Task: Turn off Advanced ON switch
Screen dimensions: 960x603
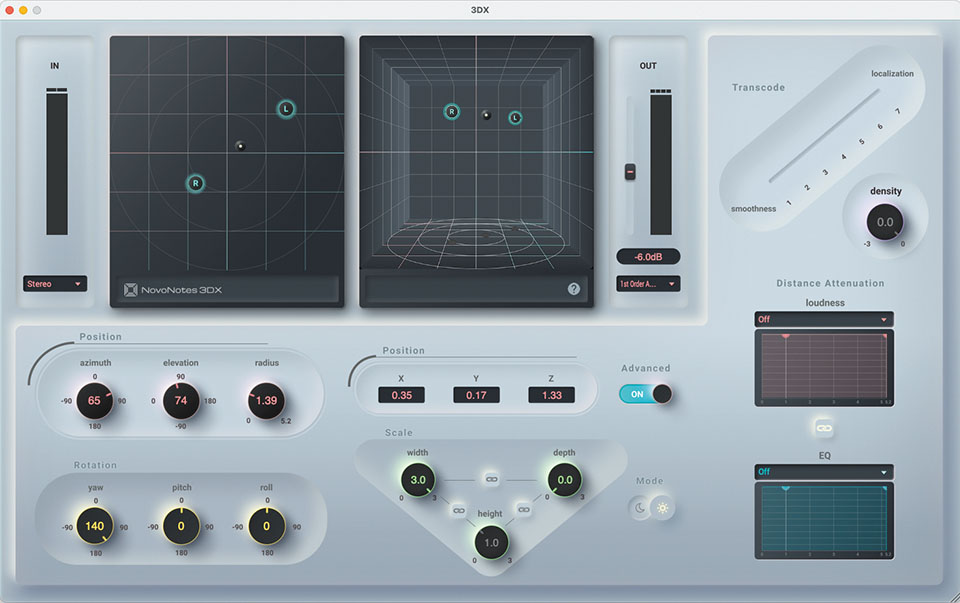Action: coord(645,394)
